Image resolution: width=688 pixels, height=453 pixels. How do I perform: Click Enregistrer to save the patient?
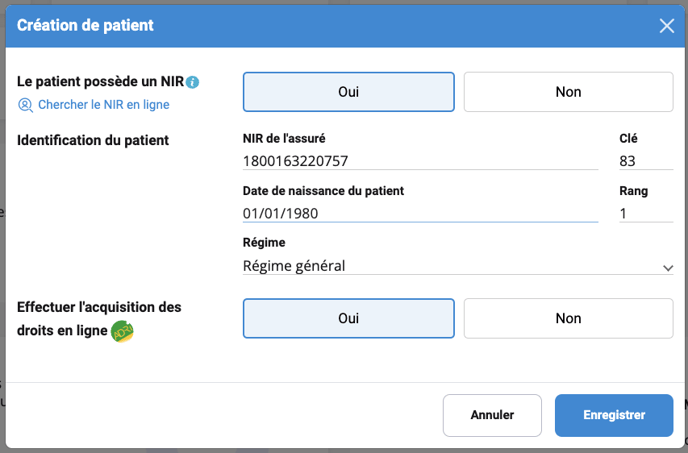[x=614, y=414]
